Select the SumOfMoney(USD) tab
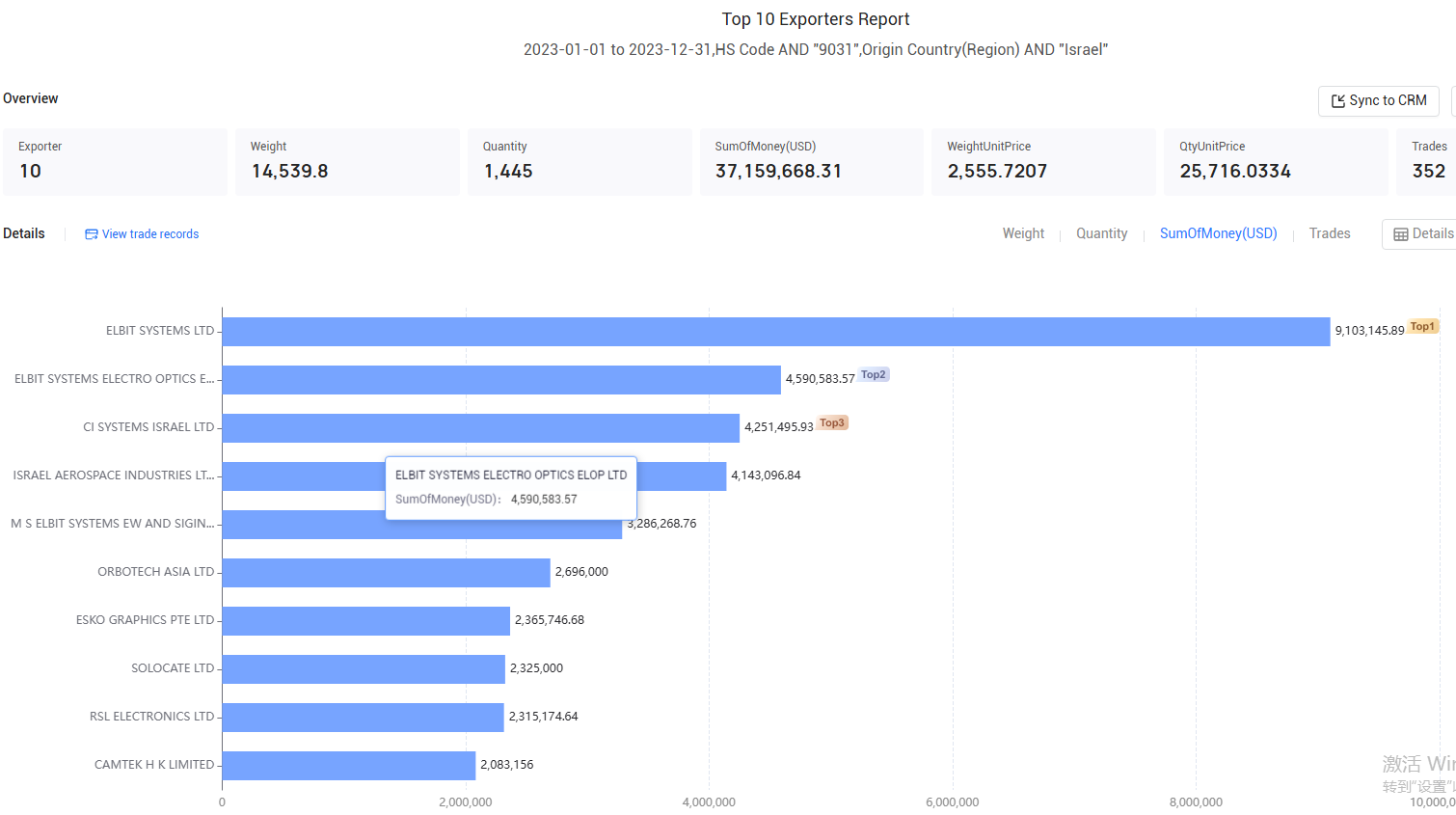1456x815 pixels. click(1218, 233)
